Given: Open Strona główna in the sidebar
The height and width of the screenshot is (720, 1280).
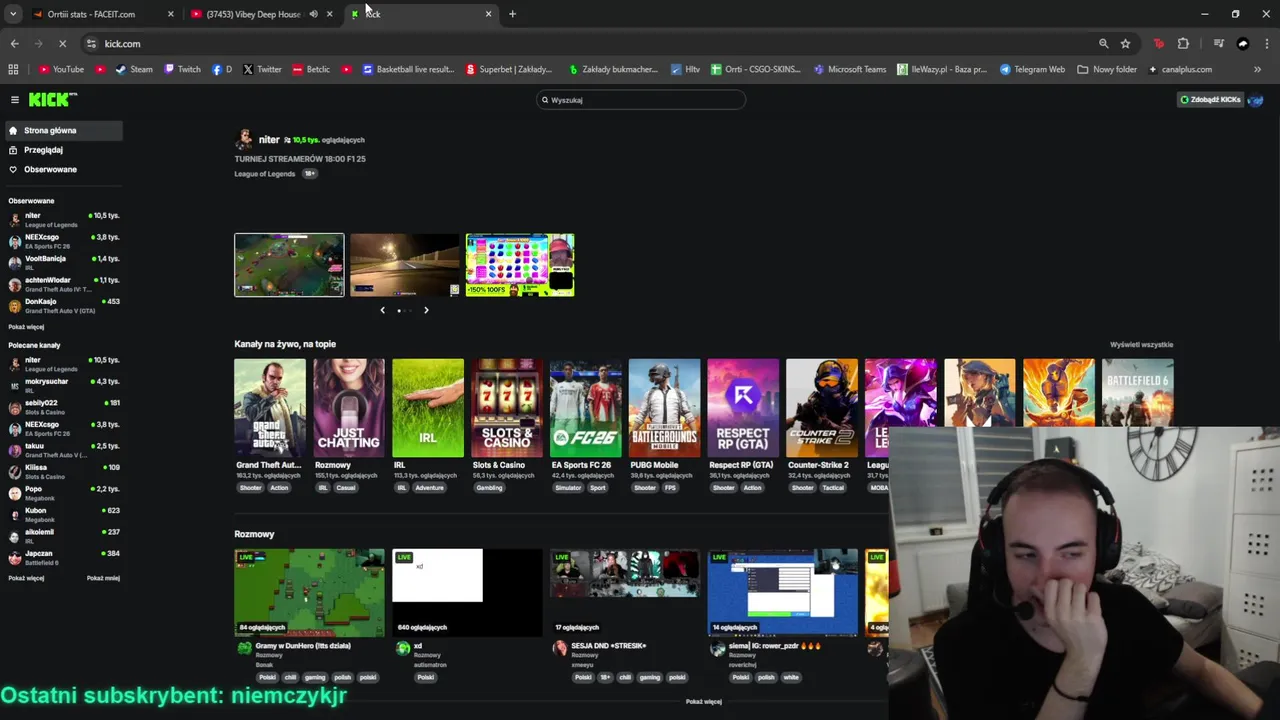Looking at the screenshot, I should coord(62,131).
